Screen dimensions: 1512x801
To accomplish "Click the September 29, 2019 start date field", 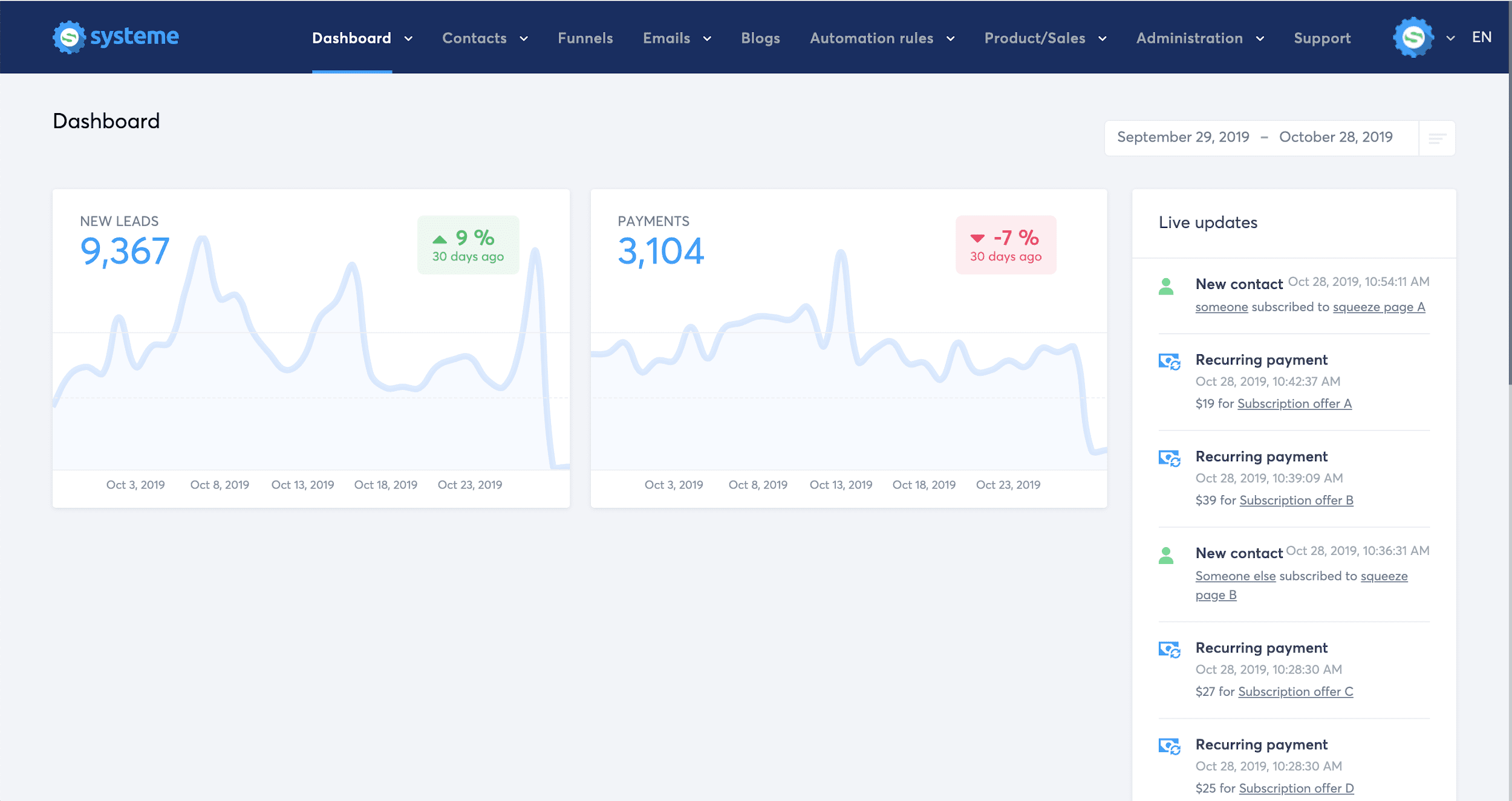I will coord(1182,137).
